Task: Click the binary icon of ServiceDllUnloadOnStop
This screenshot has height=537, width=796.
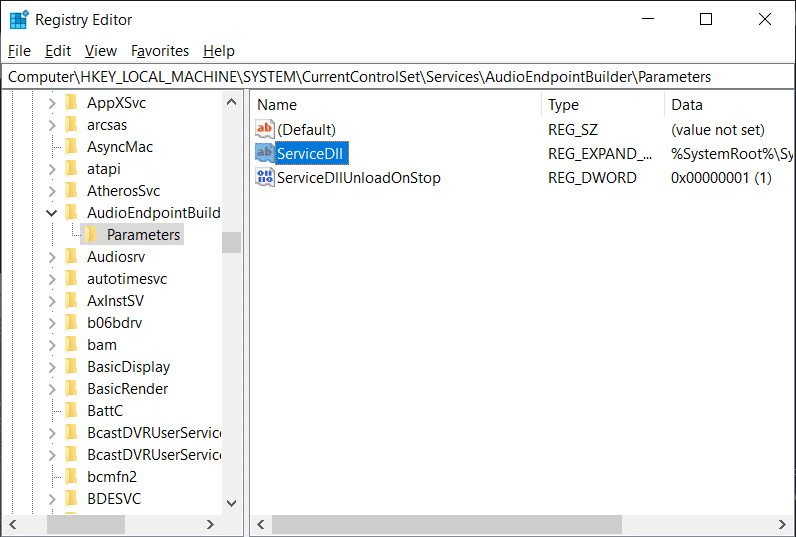Action: (264, 177)
